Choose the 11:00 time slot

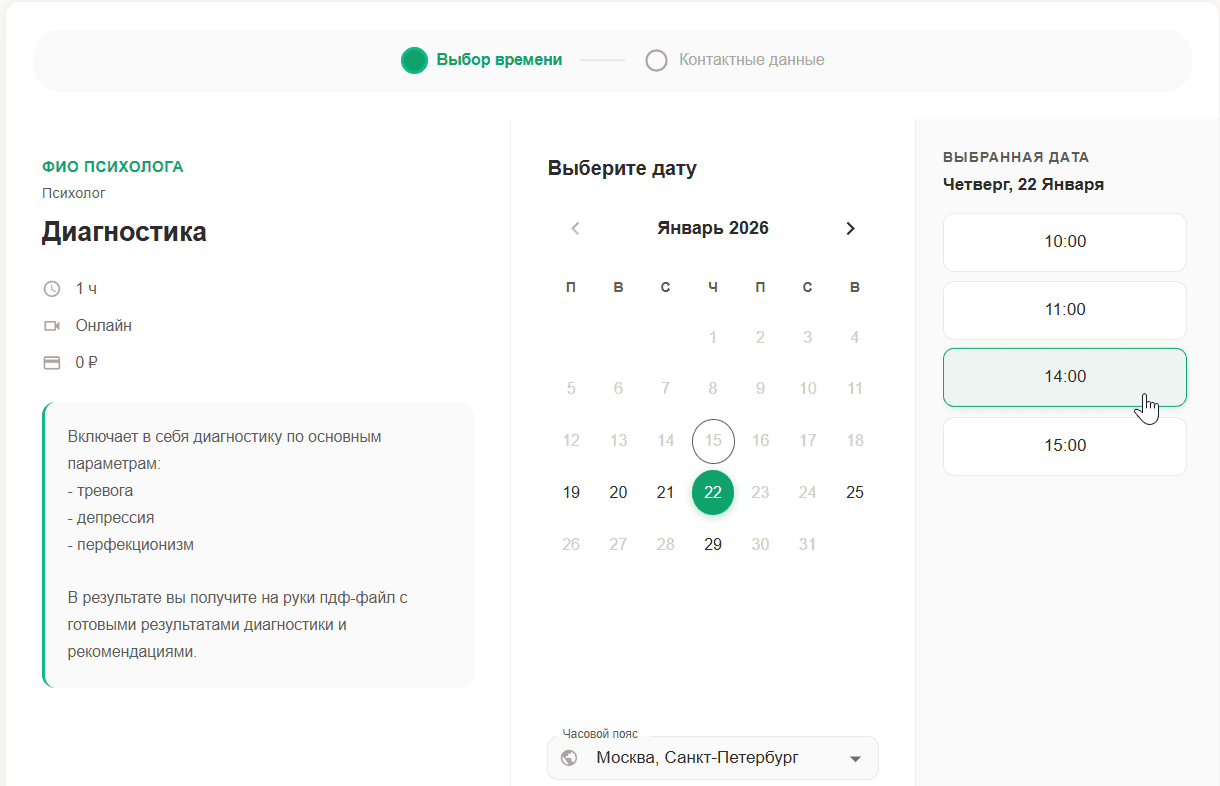point(1064,310)
